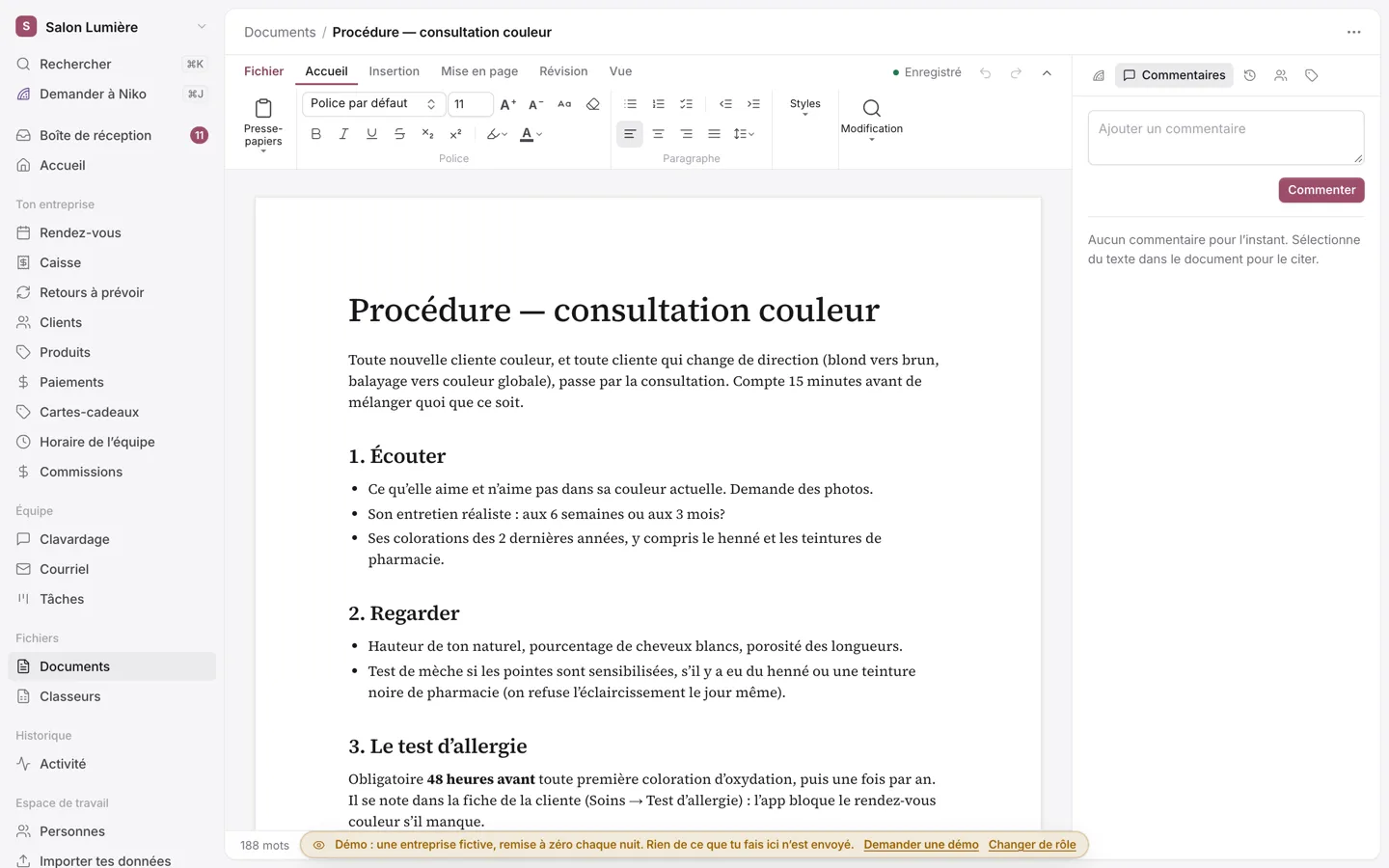Open the font color picker
Image resolution: width=1389 pixels, height=868 pixels.
coord(531,134)
